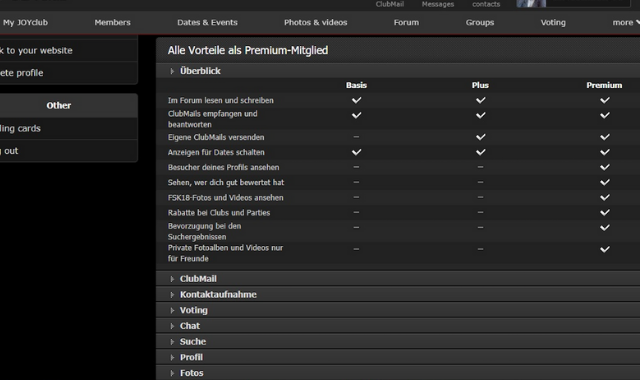Image resolution: width=640 pixels, height=380 pixels.
Task: Click Plus checkmark for Anzeigen für Dates
Action: (480, 152)
